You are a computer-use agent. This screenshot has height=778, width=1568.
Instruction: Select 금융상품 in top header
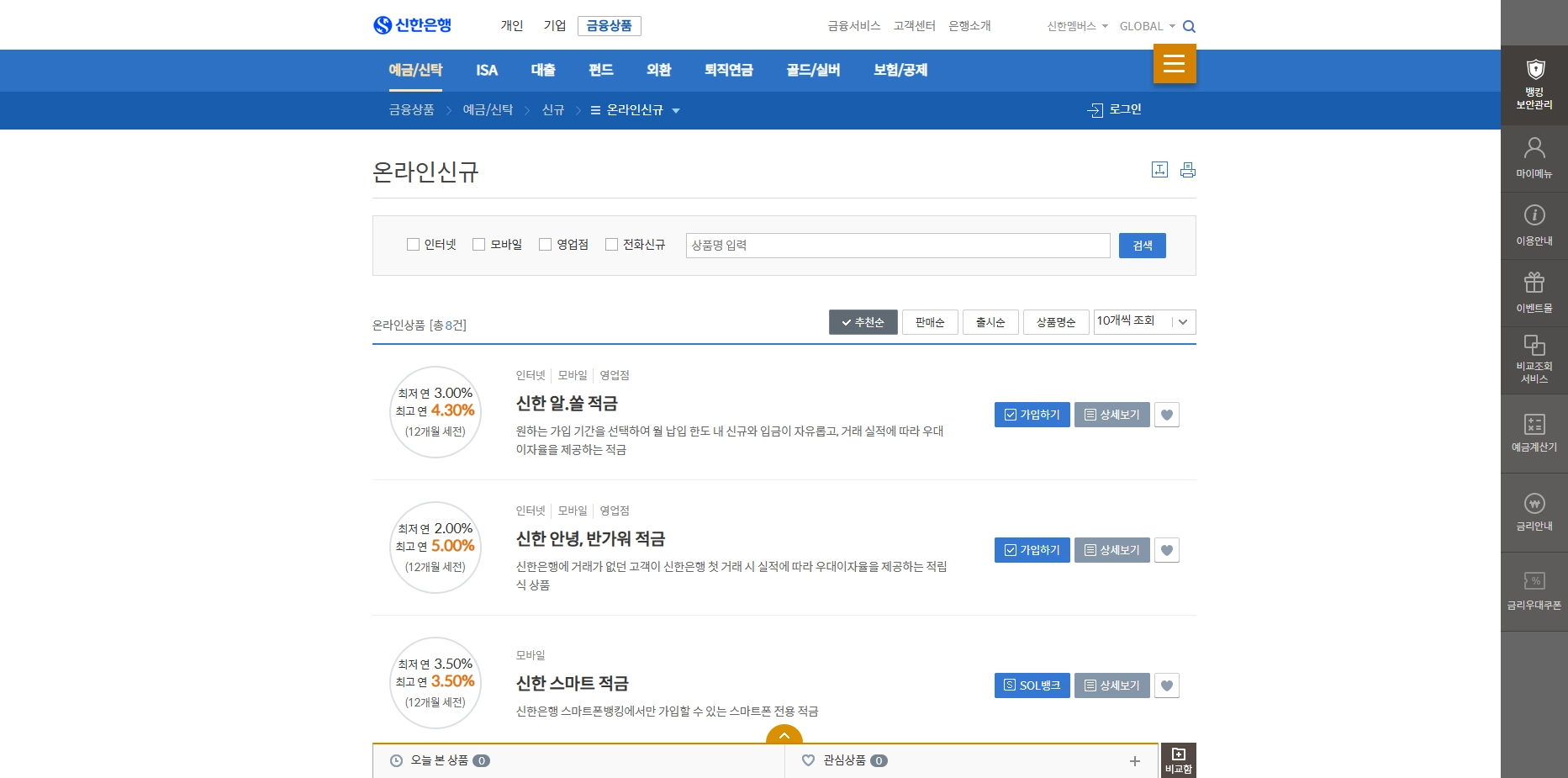(610, 26)
